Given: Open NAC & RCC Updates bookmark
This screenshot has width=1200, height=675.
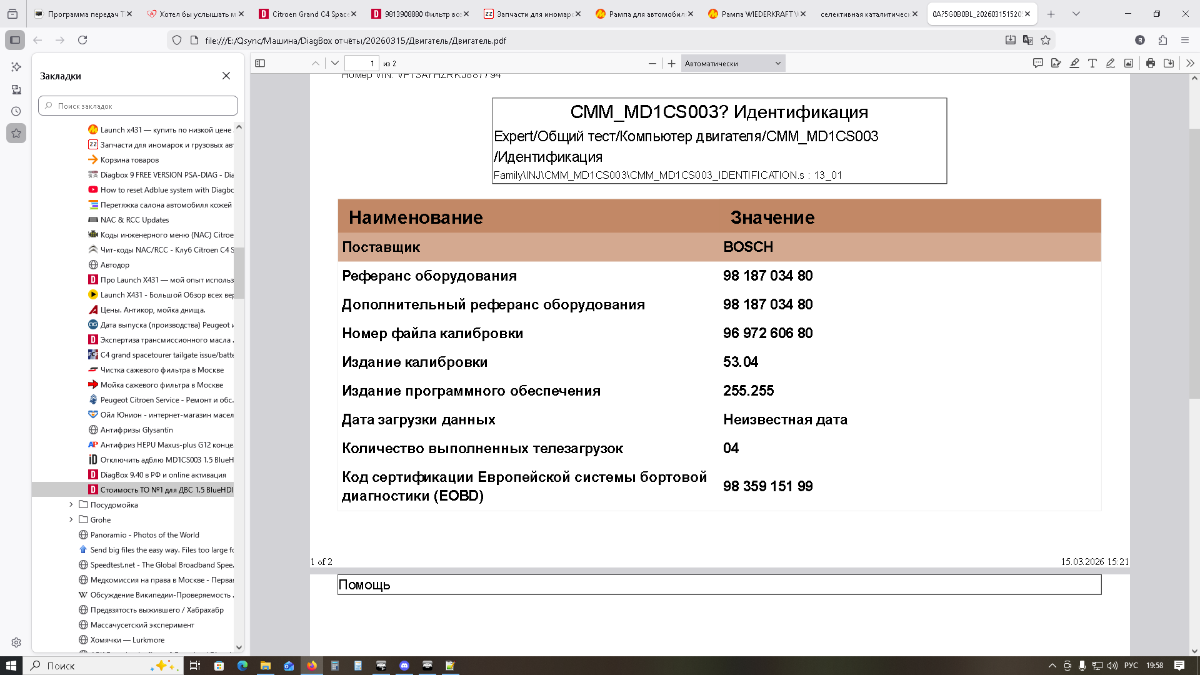Looking at the screenshot, I should click(135, 220).
